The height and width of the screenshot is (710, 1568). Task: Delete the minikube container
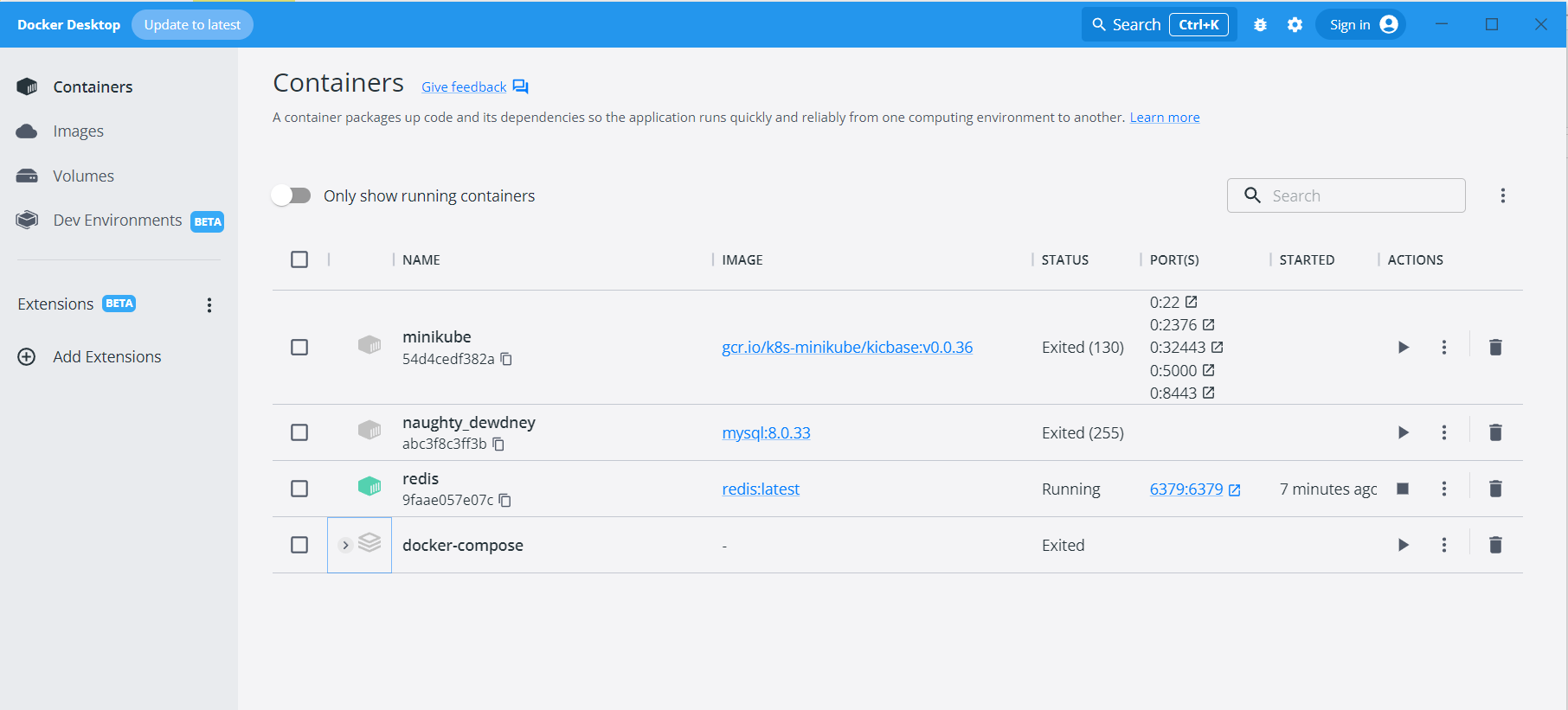(1495, 347)
